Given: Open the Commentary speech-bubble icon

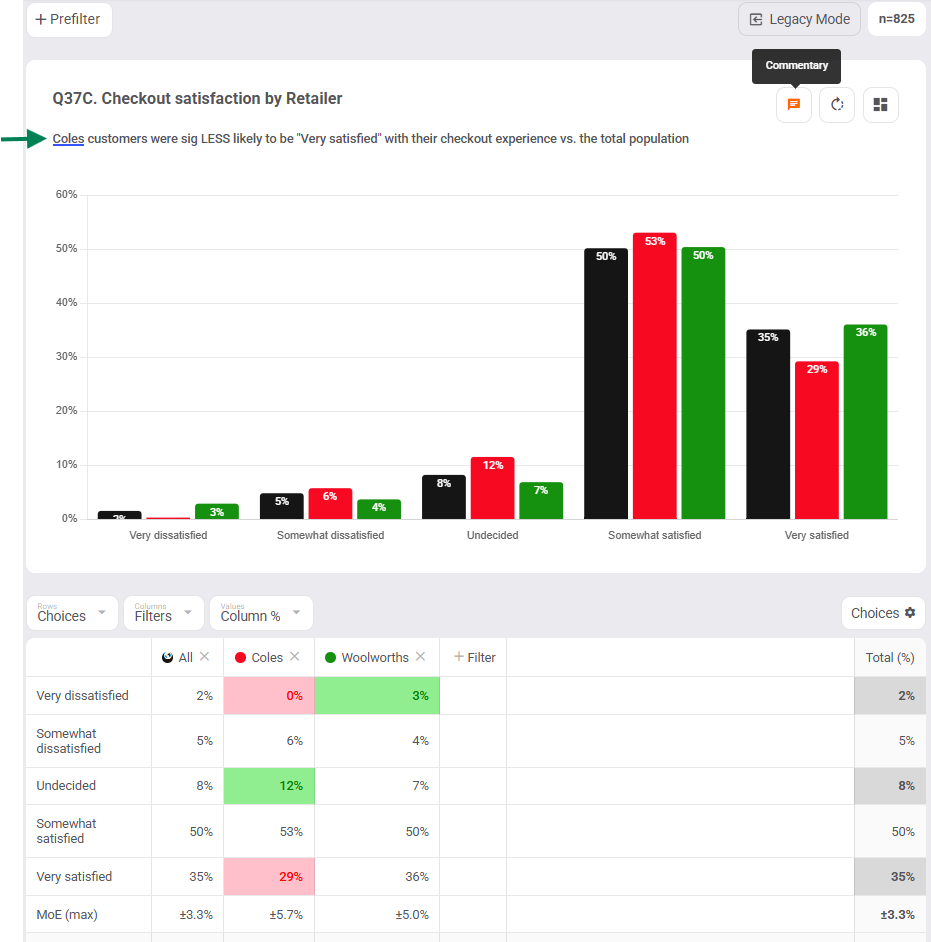Looking at the screenshot, I should (793, 105).
